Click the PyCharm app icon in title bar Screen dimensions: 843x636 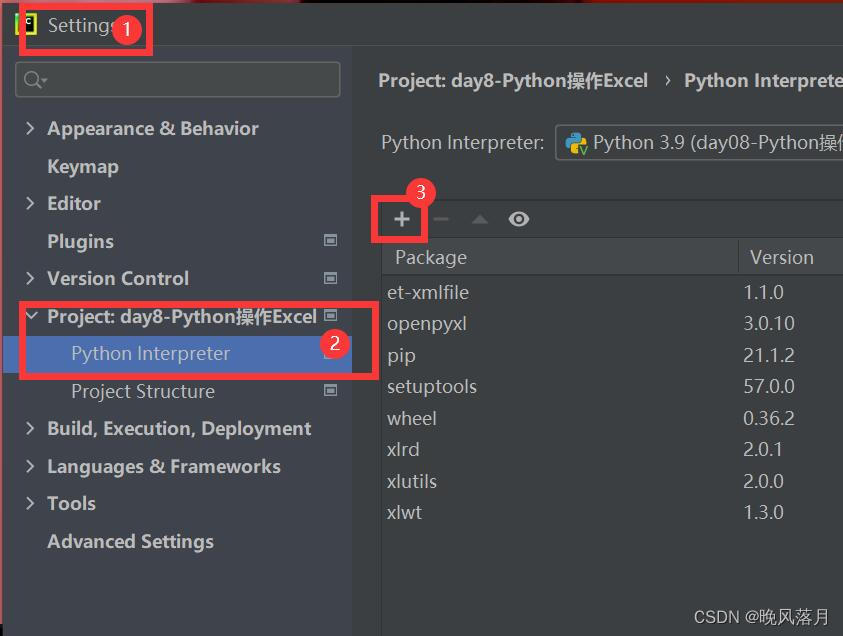click(x=26, y=25)
